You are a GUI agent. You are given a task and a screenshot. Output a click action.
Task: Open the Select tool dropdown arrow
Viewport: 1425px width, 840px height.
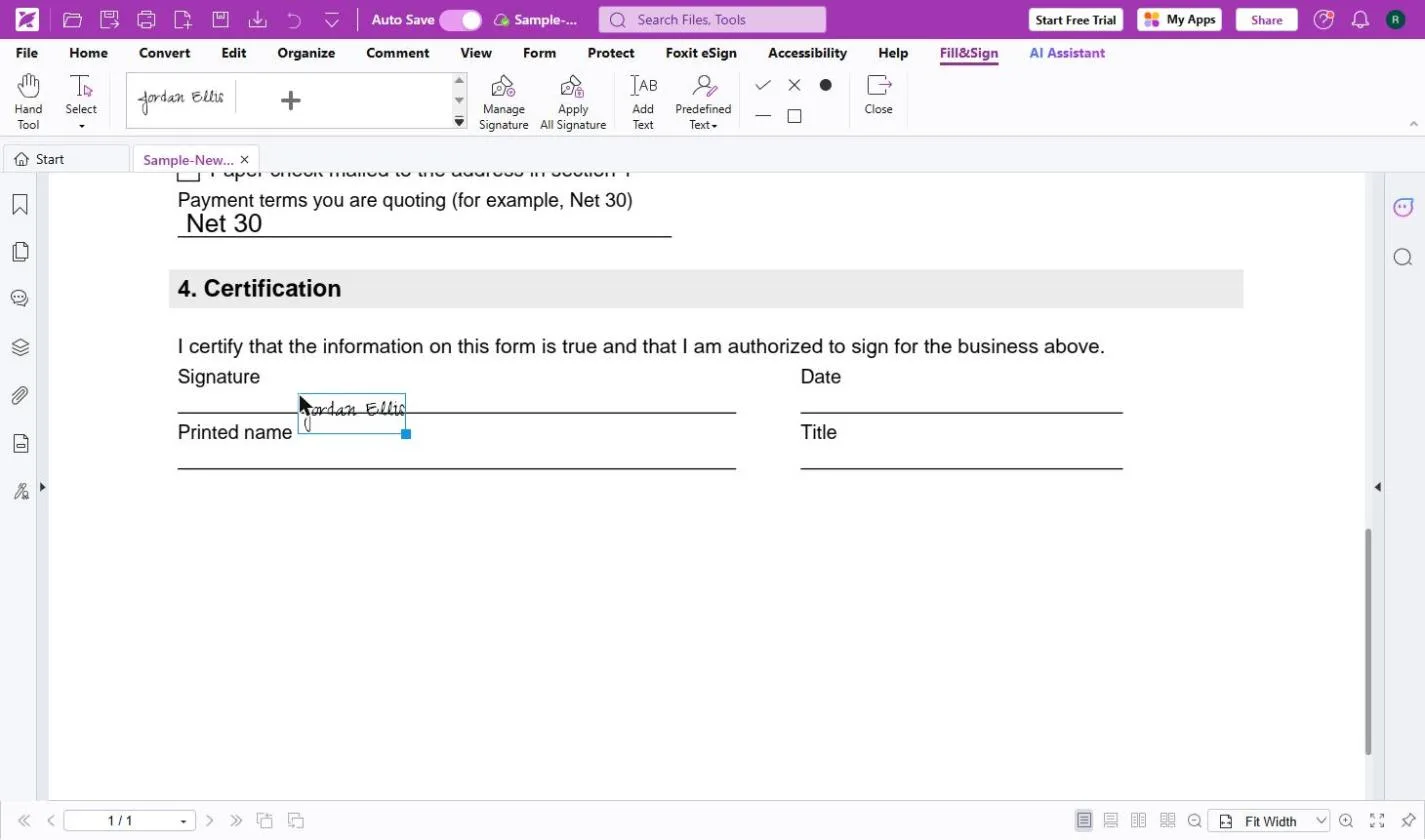(81, 126)
